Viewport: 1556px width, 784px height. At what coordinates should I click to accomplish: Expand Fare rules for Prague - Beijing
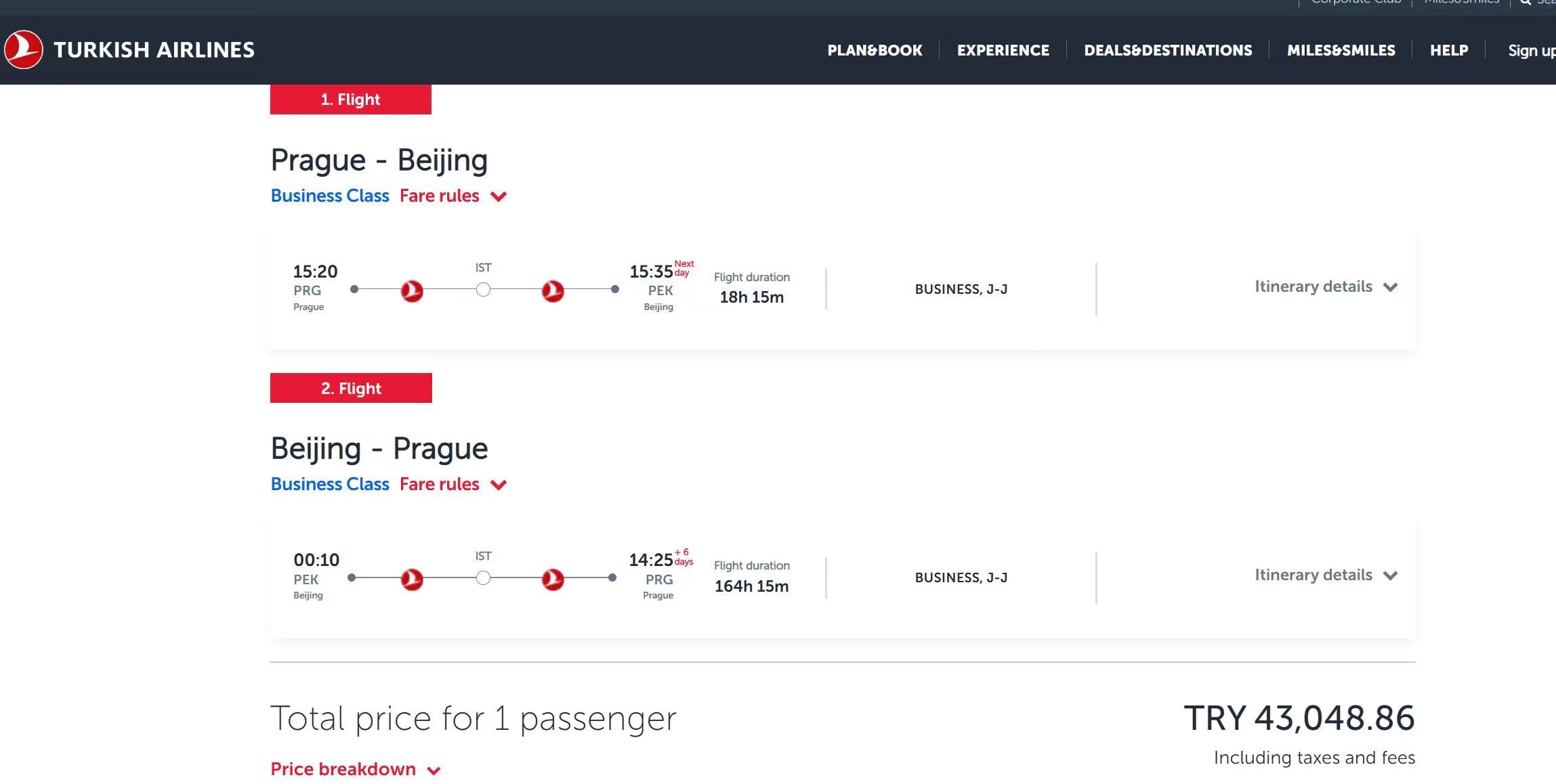pyautogui.click(x=453, y=196)
